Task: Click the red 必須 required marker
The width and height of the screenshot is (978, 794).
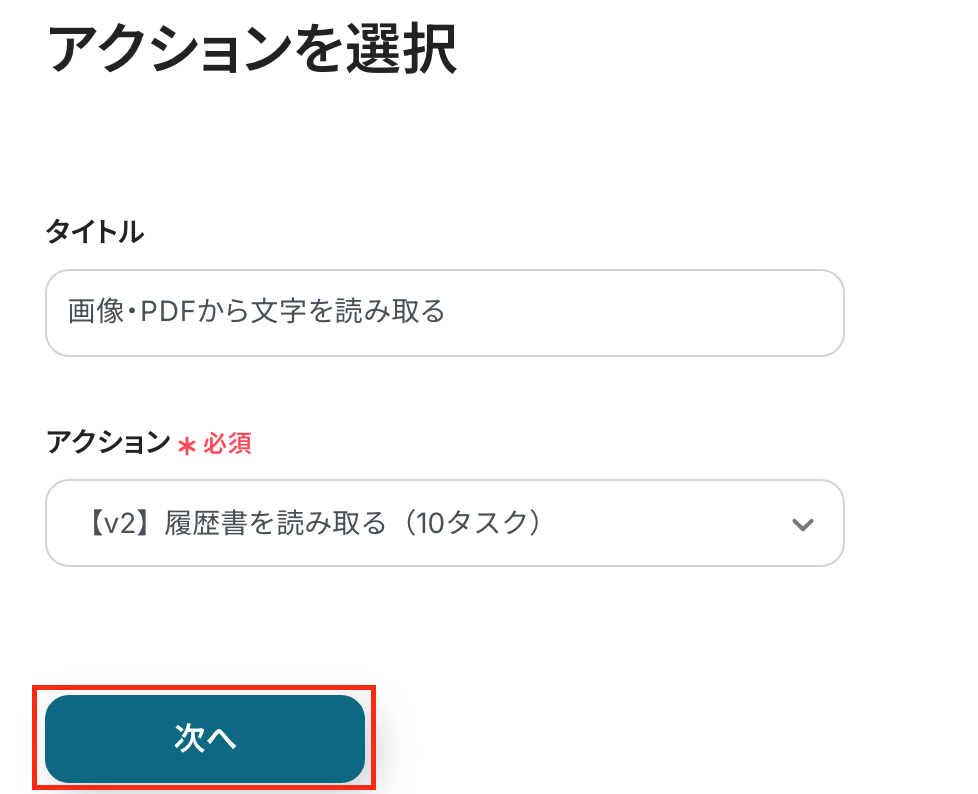Action: pos(227,443)
